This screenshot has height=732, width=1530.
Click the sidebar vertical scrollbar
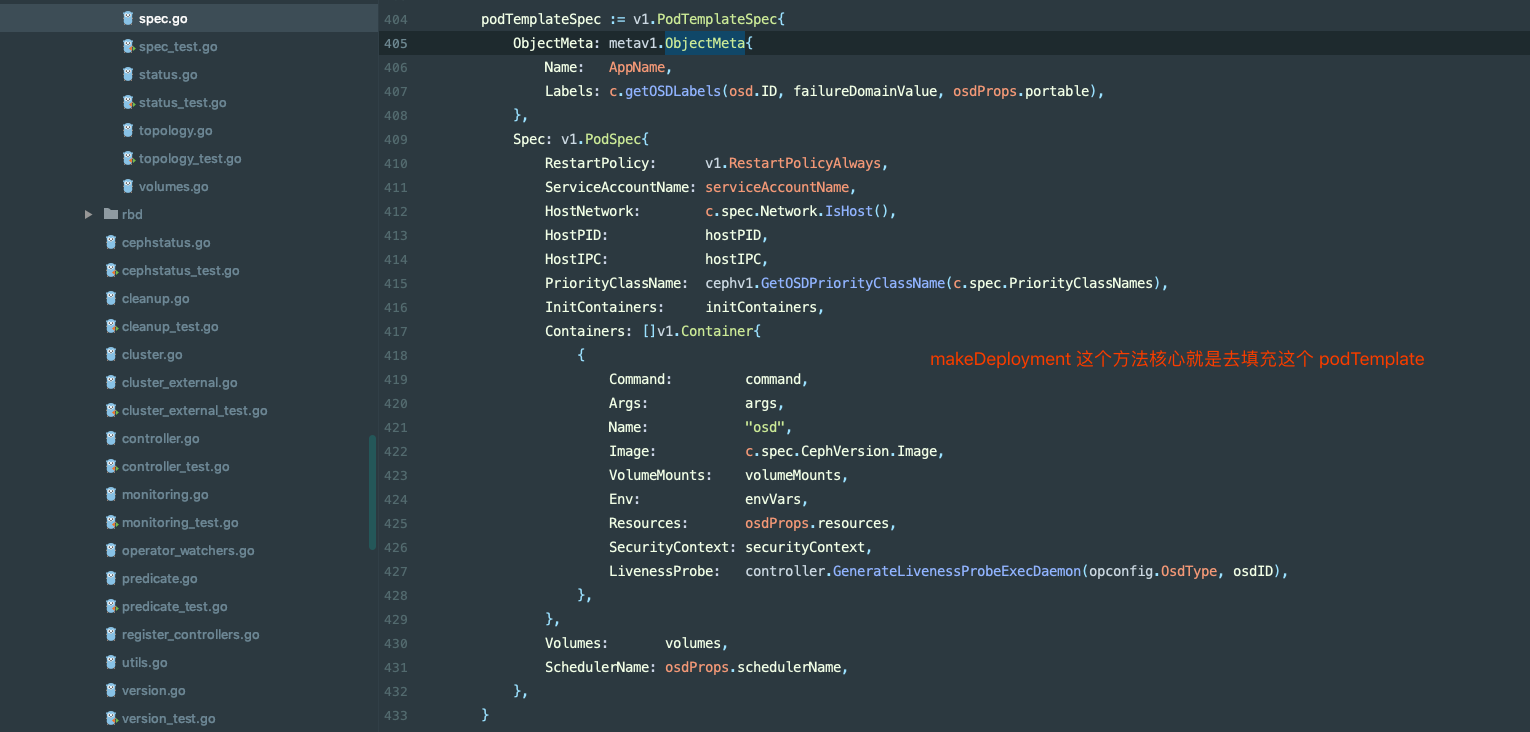[x=372, y=492]
